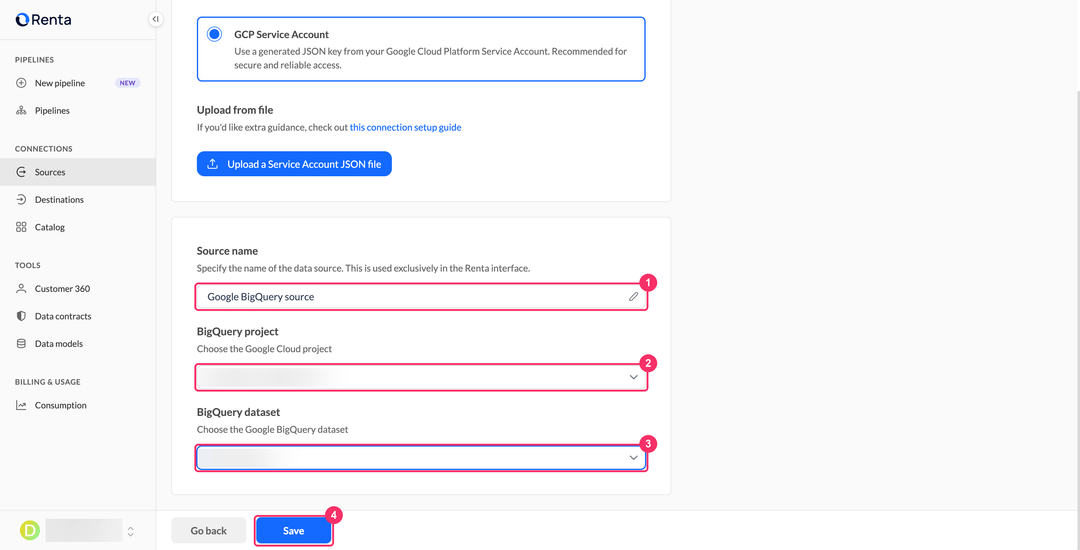Image resolution: width=1080 pixels, height=550 pixels.
Task: Click the Upload from file heading
Action: (x=236, y=110)
